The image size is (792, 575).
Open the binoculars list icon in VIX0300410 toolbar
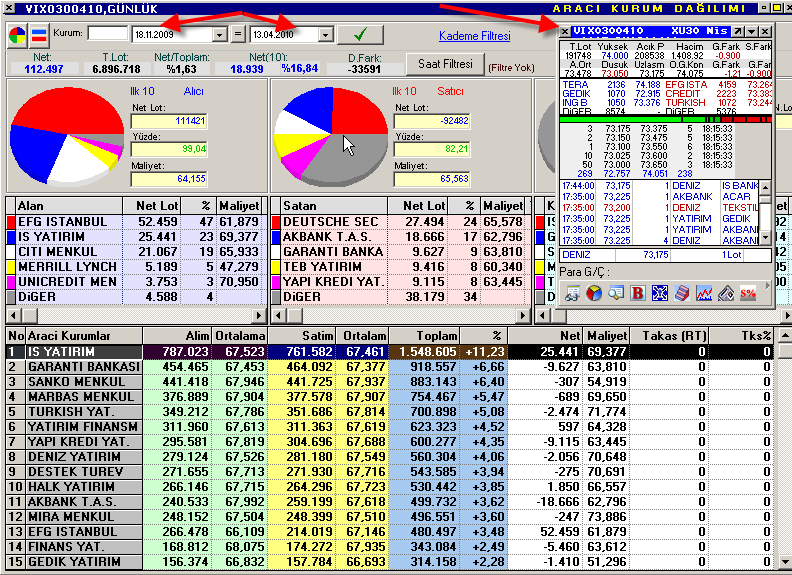[x=572, y=293]
